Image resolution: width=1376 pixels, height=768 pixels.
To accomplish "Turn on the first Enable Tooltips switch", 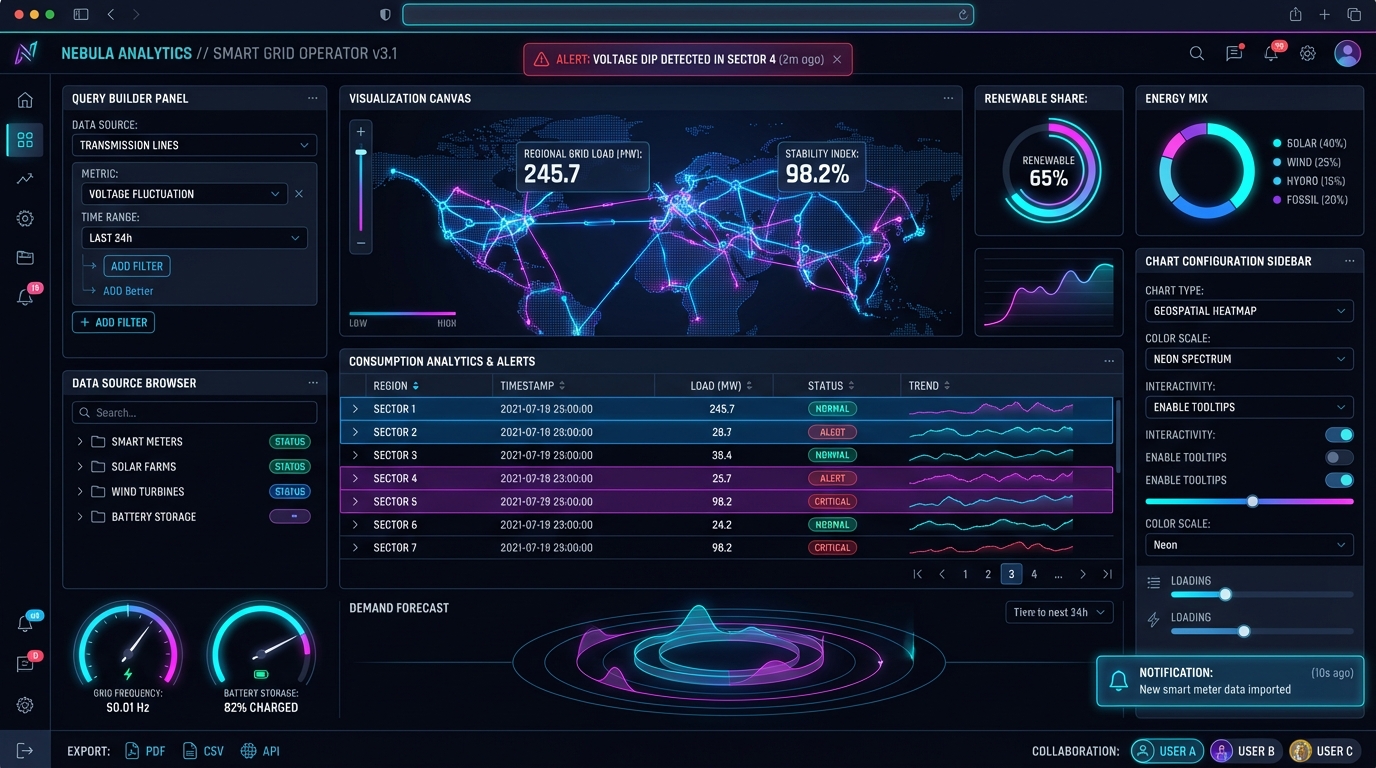I will 1339,458.
